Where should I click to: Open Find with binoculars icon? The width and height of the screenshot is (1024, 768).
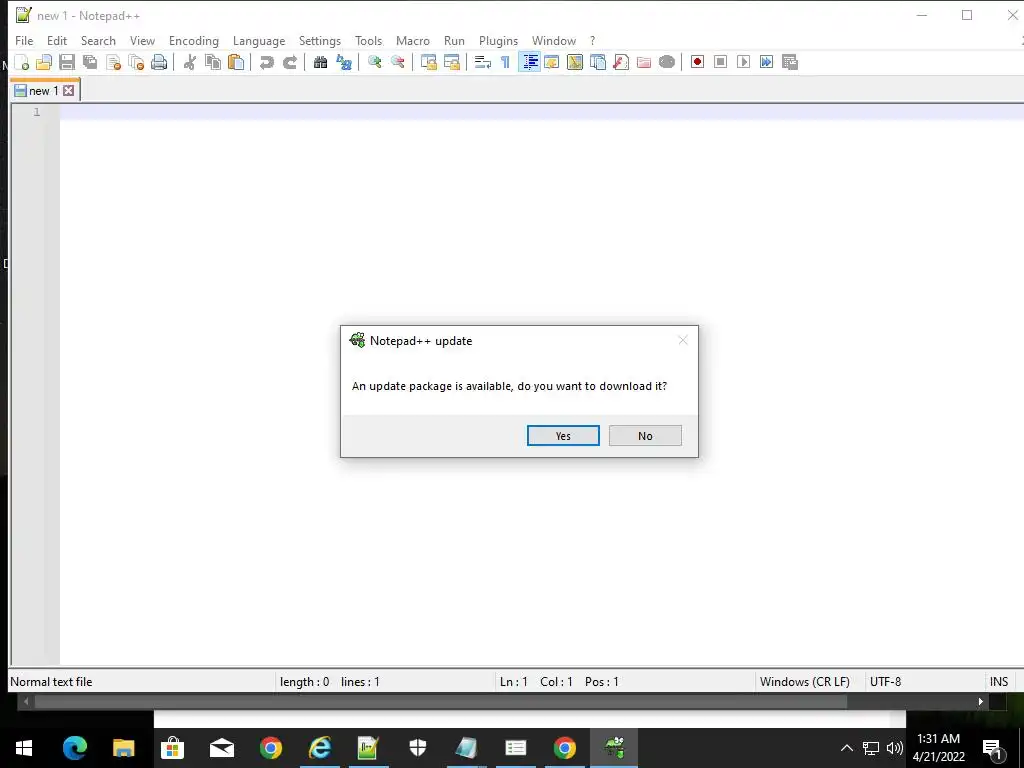point(320,62)
